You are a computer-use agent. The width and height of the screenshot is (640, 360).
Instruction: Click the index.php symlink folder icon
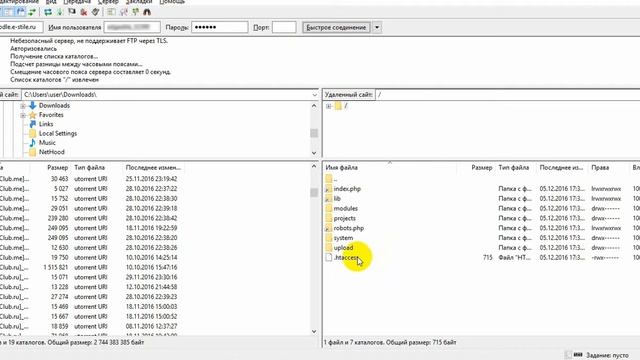point(329,189)
